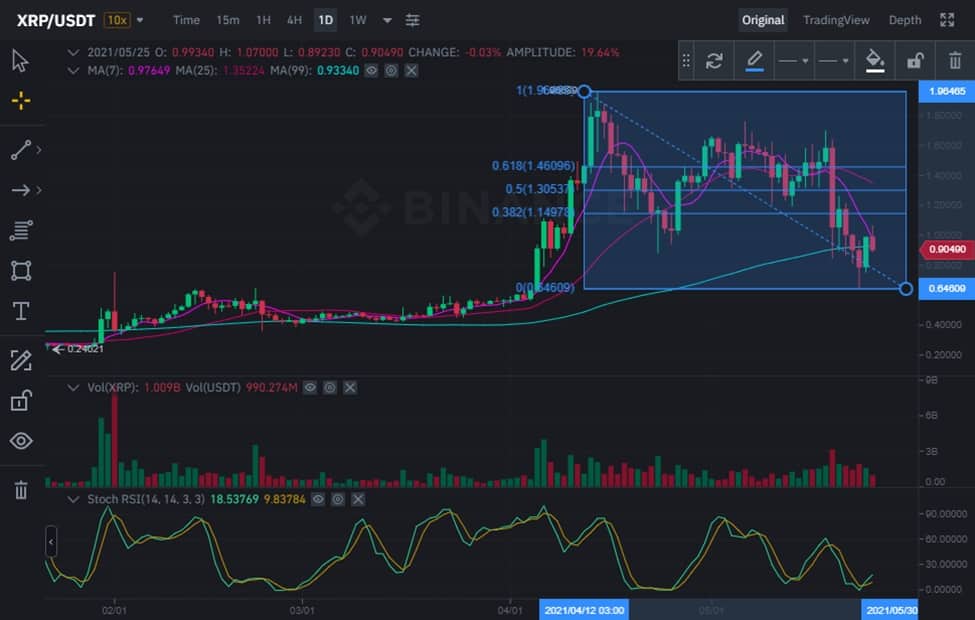
Task: Switch to the Depth tab
Action: click(905, 20)
